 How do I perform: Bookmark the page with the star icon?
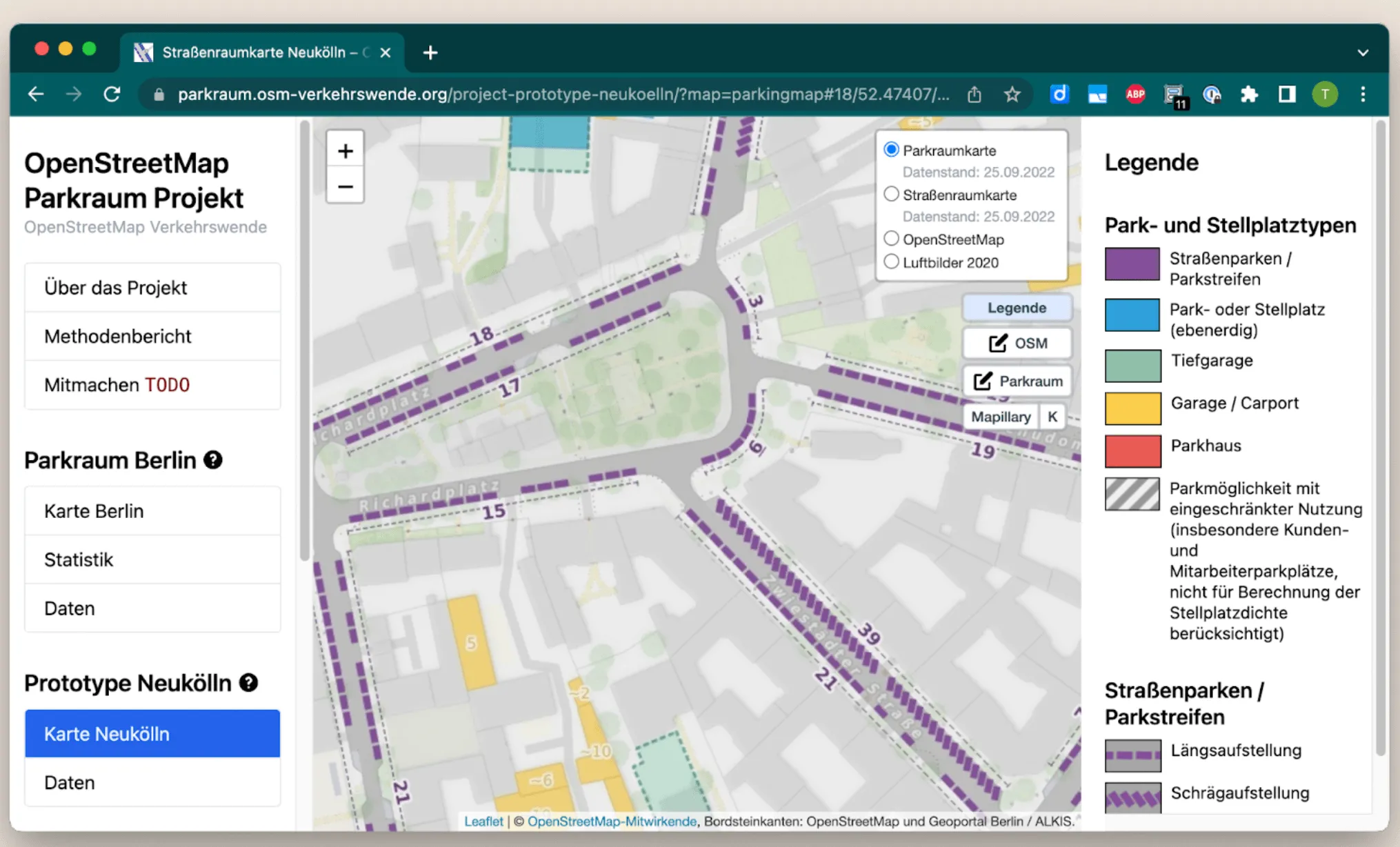[1012, 94]
